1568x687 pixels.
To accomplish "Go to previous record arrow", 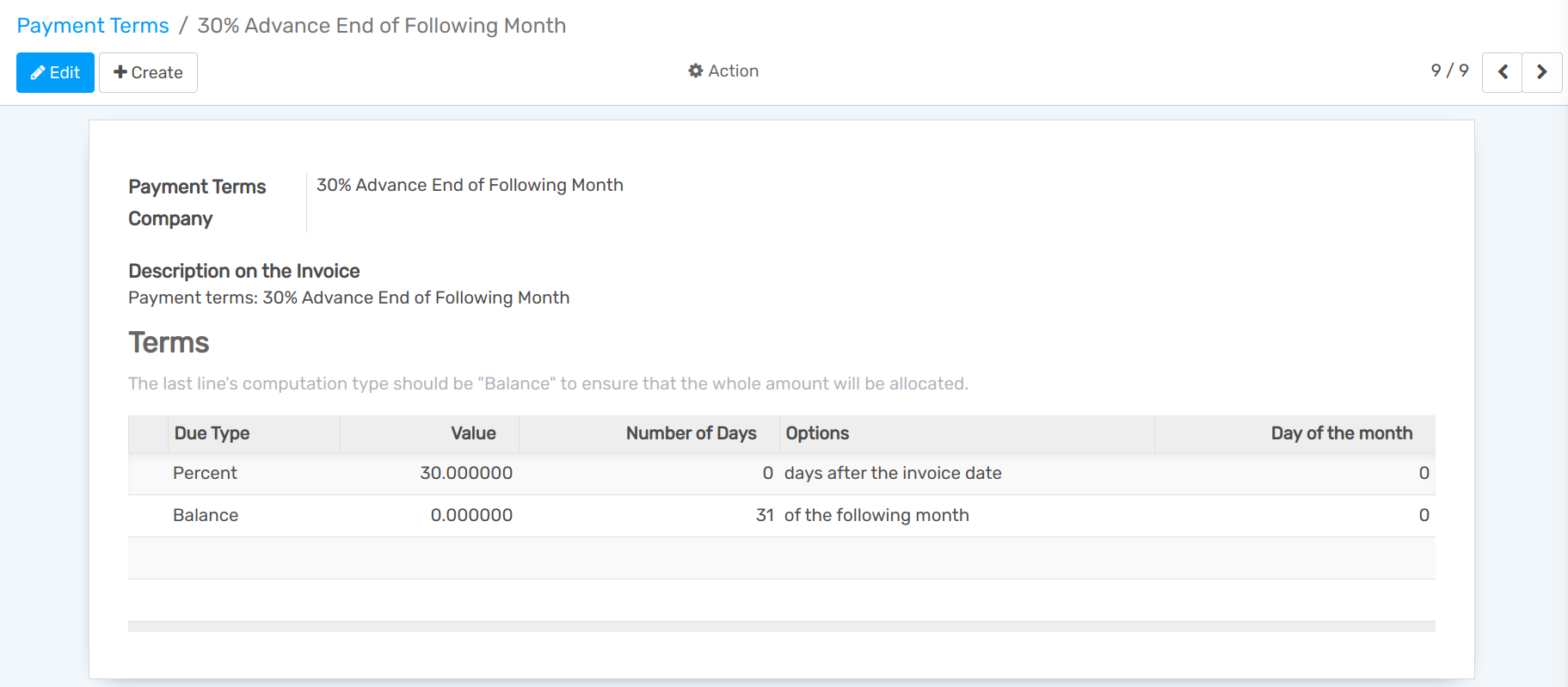I will coord(1502,72).
